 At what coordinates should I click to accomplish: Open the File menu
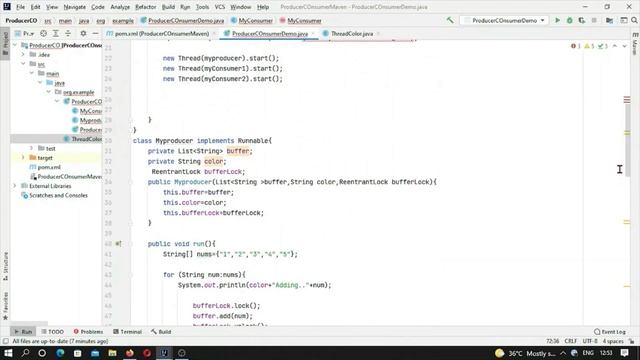tap(20, 7)
